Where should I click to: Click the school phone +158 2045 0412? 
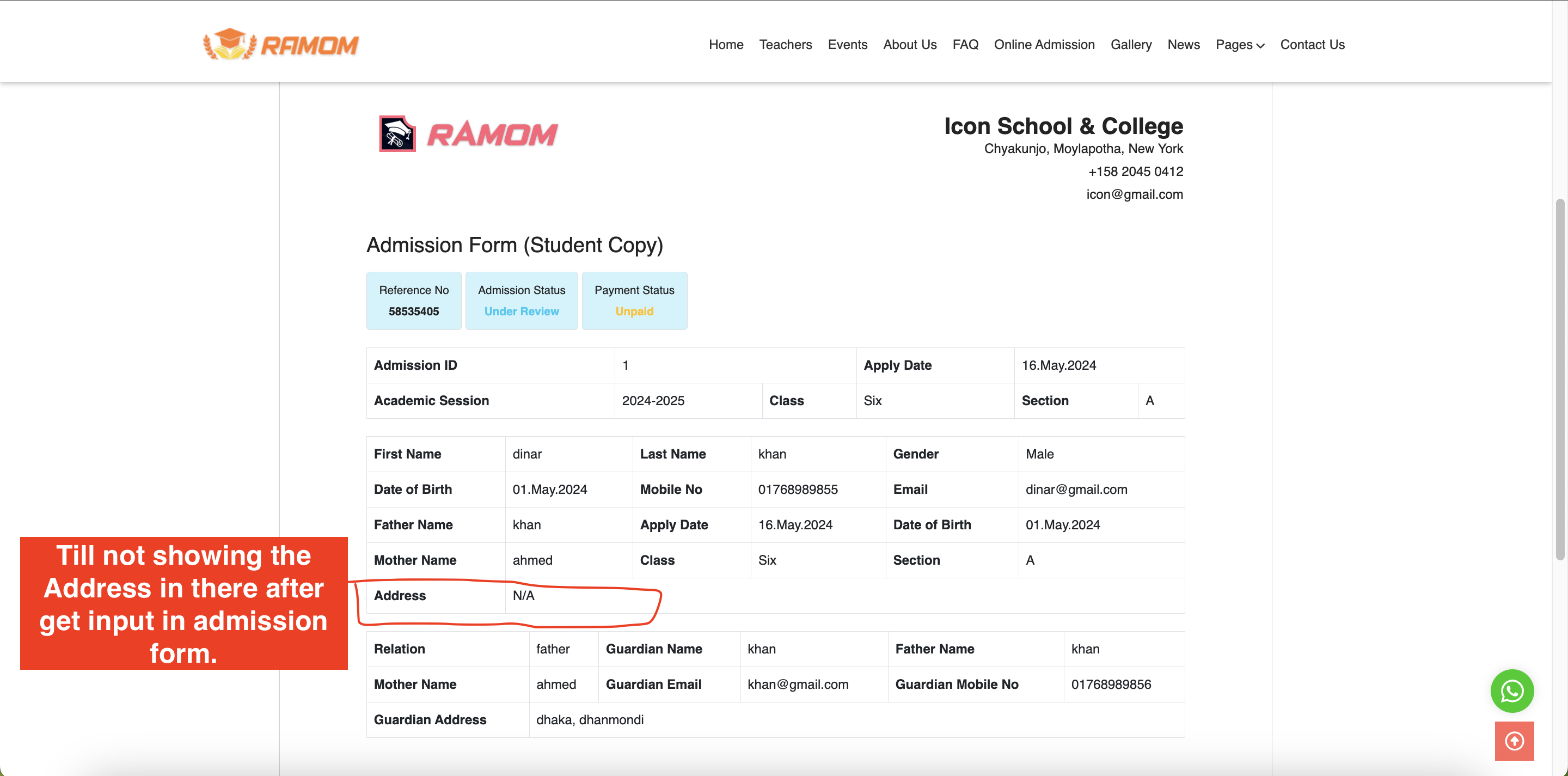tap(1135, 172)
